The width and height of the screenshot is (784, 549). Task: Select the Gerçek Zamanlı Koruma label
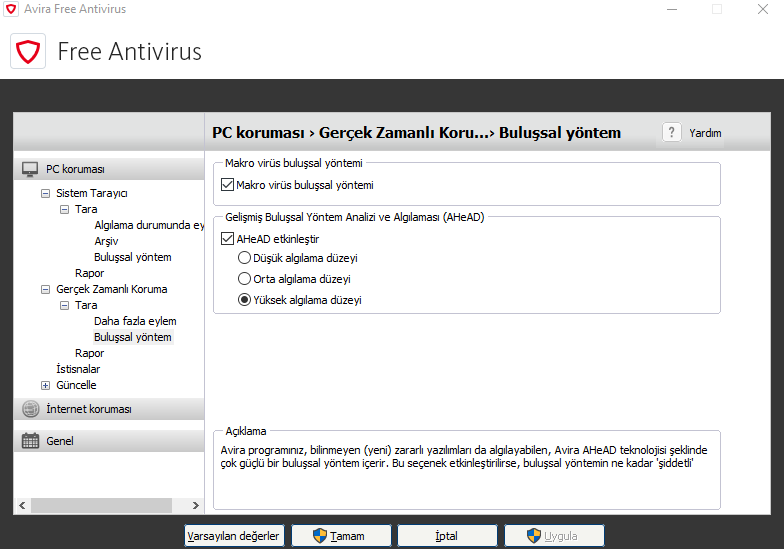pos(112,290)
